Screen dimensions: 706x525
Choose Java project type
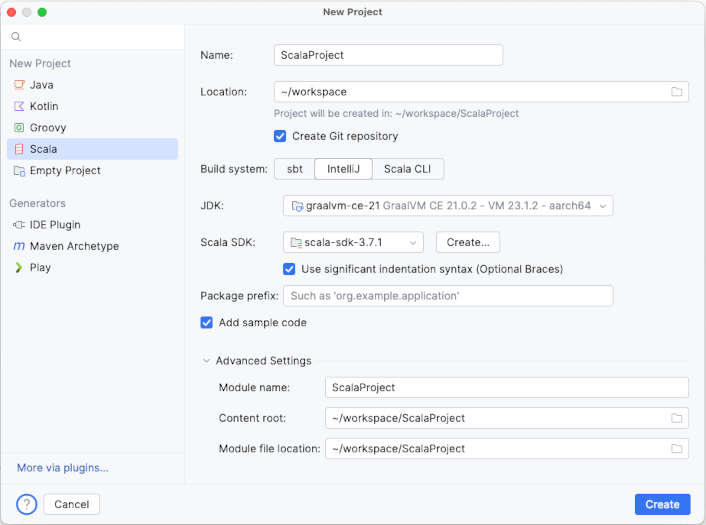pos(92,85)
